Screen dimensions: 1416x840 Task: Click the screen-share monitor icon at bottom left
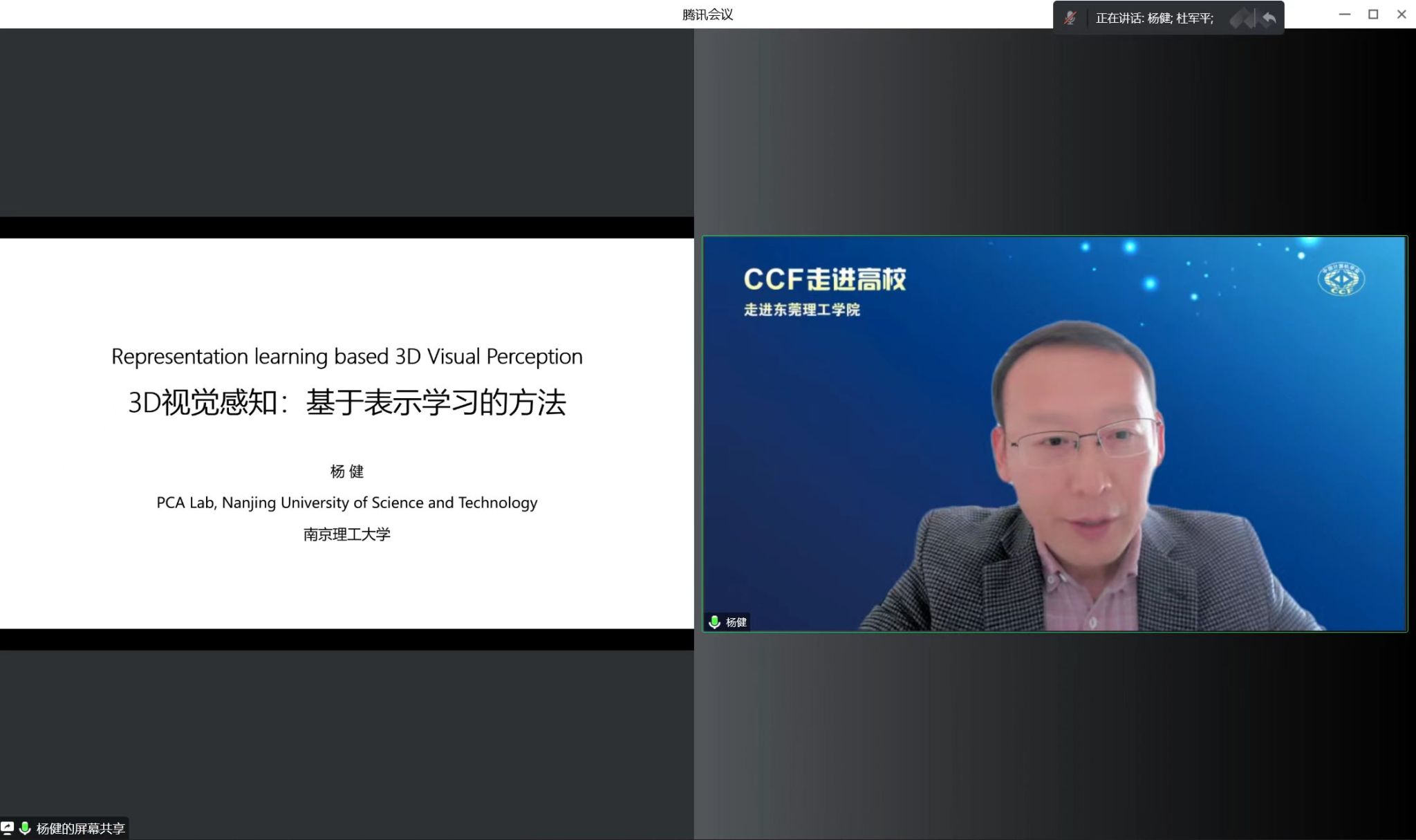pyautogui.click(x=8, y=828)
